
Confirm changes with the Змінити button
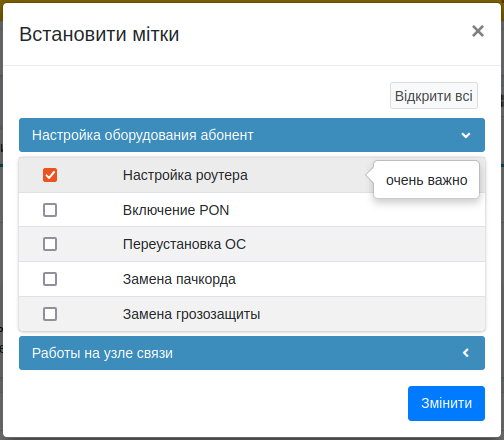coord(446,403)
